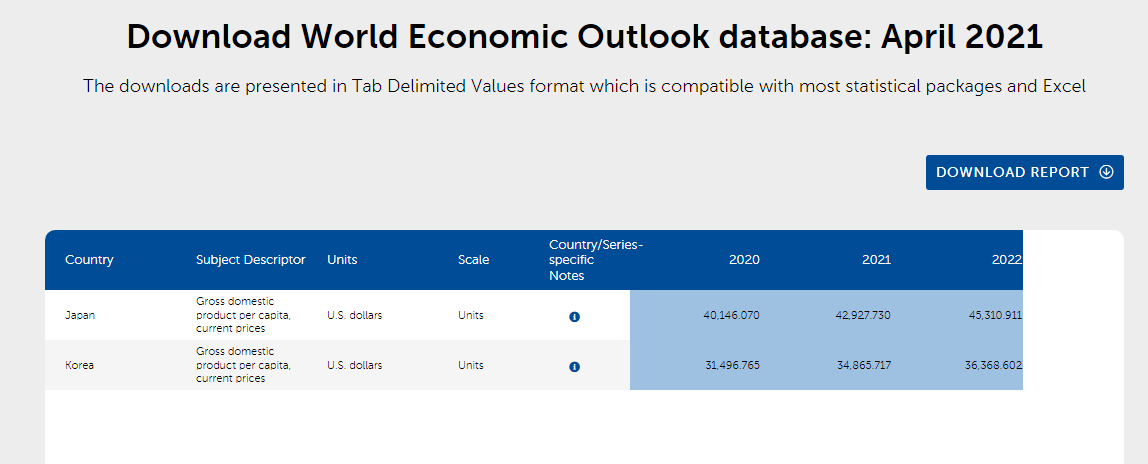1148x464 pixels.
Task: Click Korea's 2021 value 34,865.717
Action: (x=863, y=365)
